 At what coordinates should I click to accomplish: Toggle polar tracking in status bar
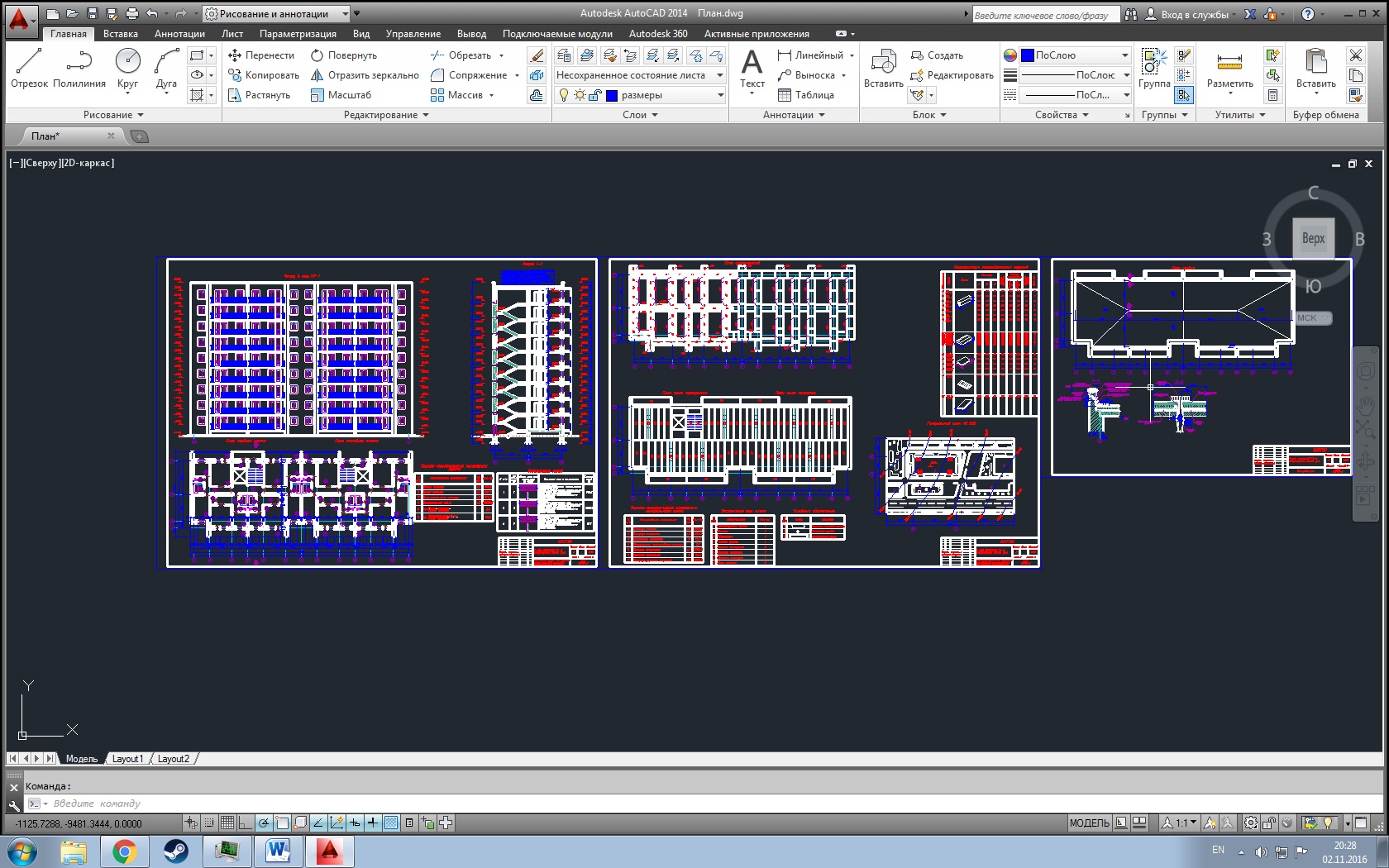(264, 823)
